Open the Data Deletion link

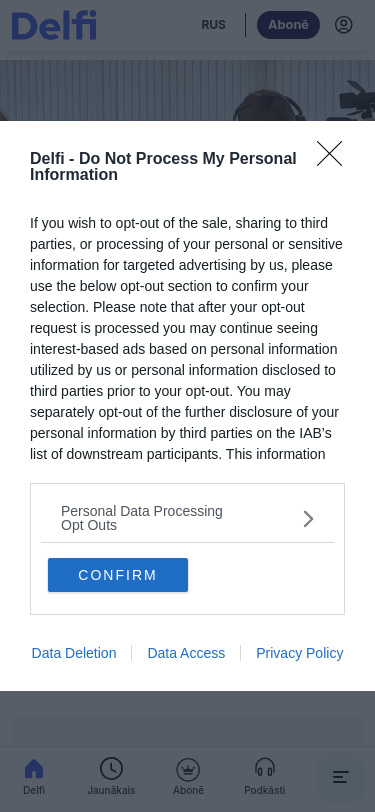[74, 653]
